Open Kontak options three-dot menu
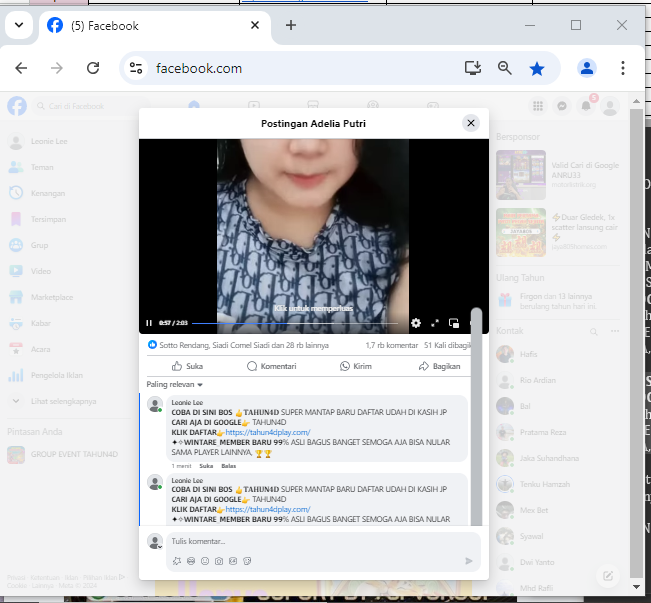The image size is (651, 603). click(615, 331)
